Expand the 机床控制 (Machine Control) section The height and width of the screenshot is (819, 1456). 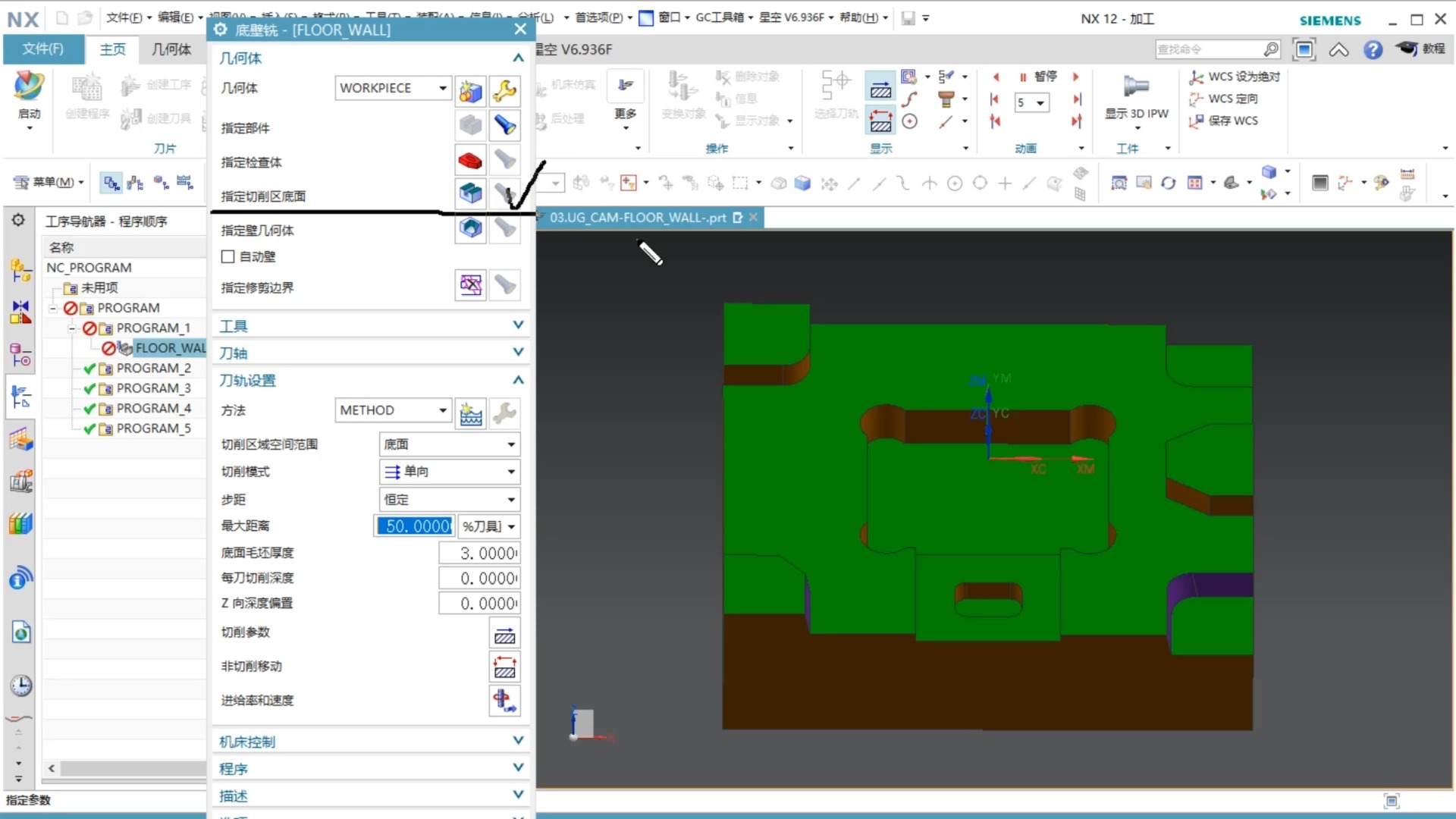518,741
